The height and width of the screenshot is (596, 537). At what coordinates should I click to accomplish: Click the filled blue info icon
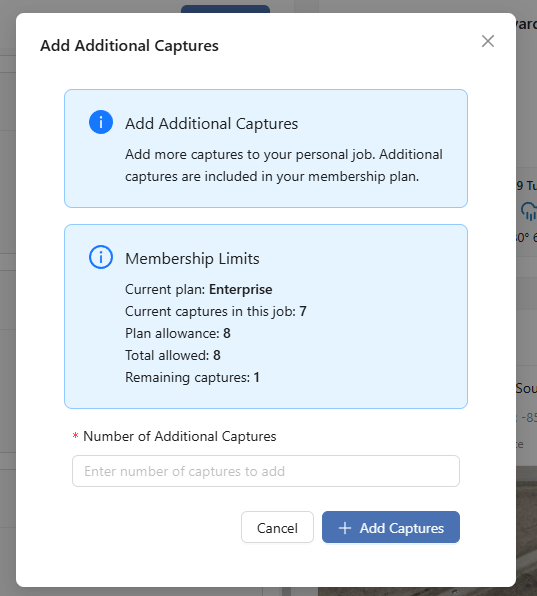click(x=101, y=122)
